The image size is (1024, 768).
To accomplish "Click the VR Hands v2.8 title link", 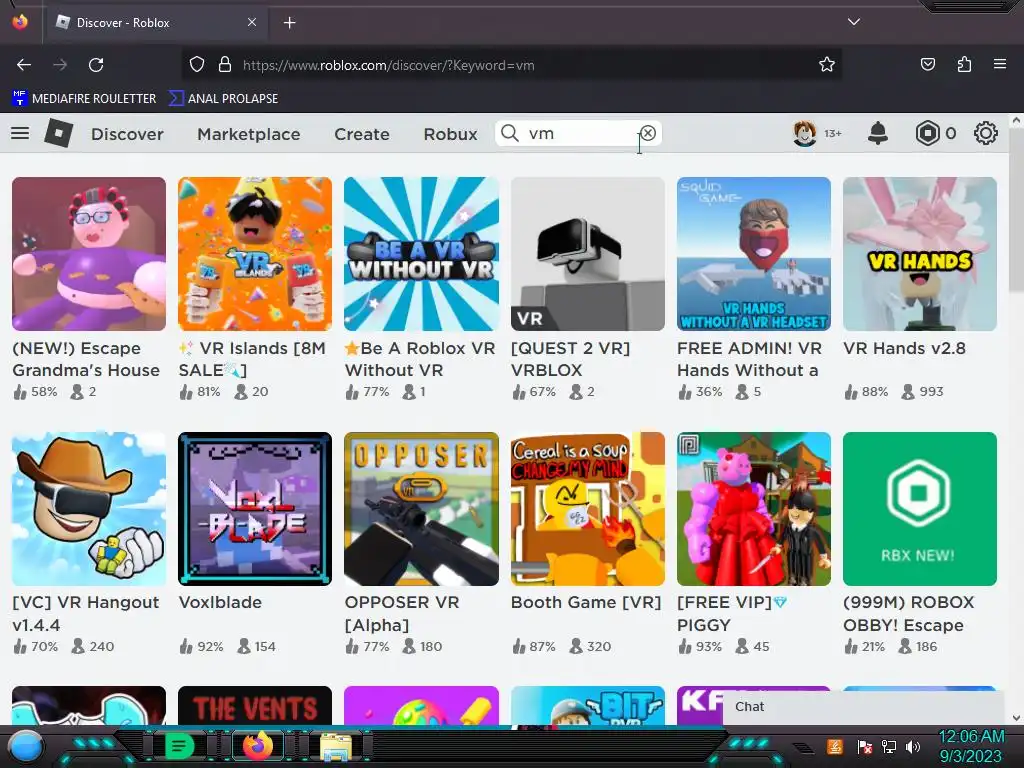I will pyautogui.click(x=904, y=348).
